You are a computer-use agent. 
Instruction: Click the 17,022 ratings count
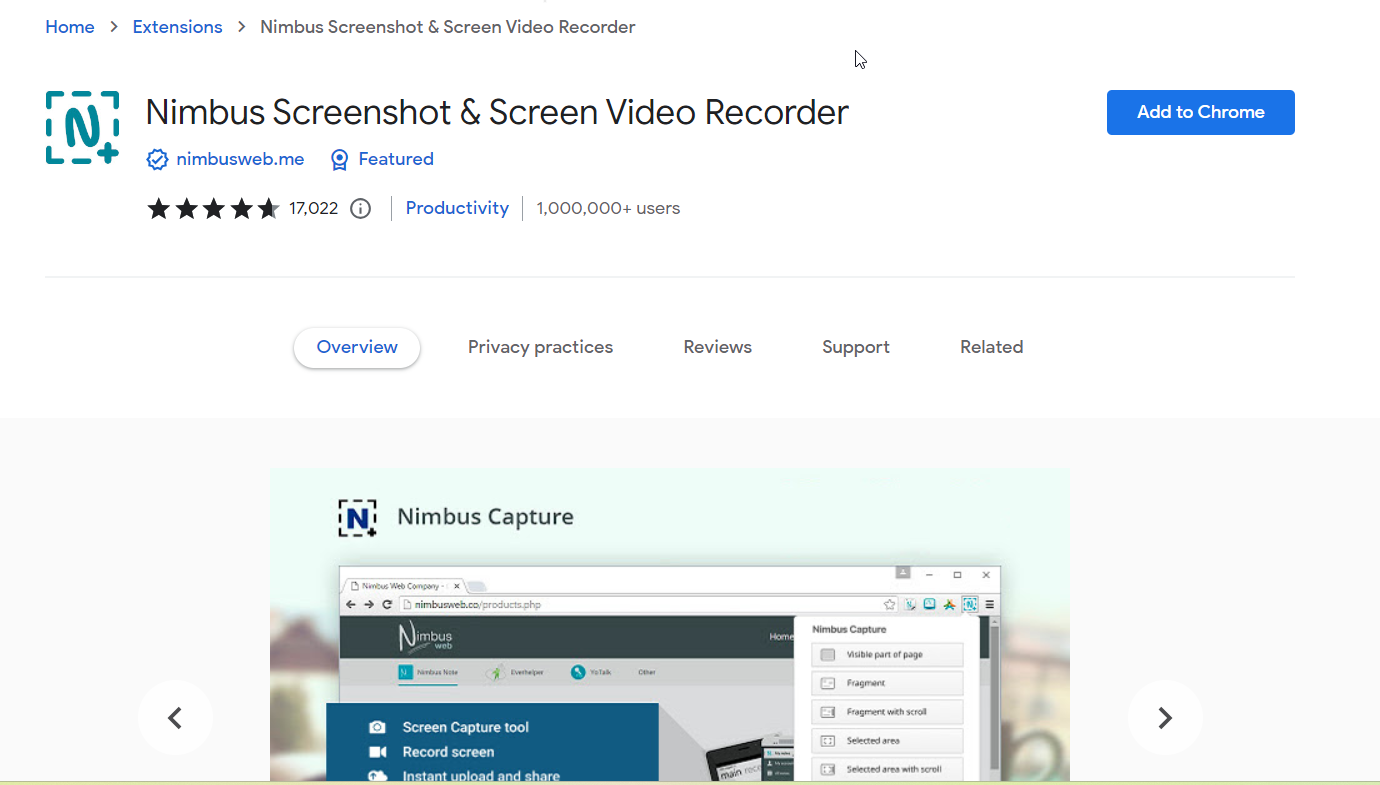[314, 209]
